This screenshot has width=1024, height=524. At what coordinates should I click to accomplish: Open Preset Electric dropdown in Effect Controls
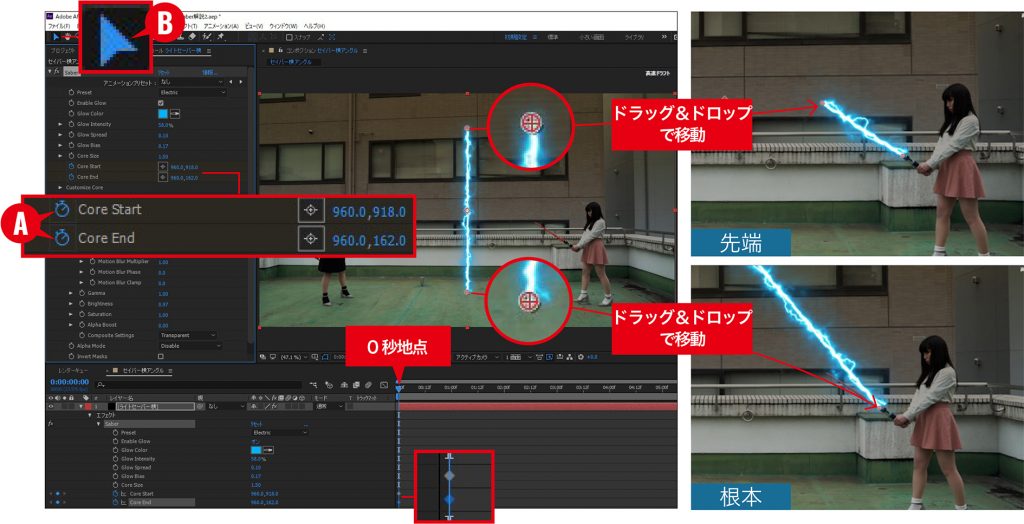(x=193, y=93)
